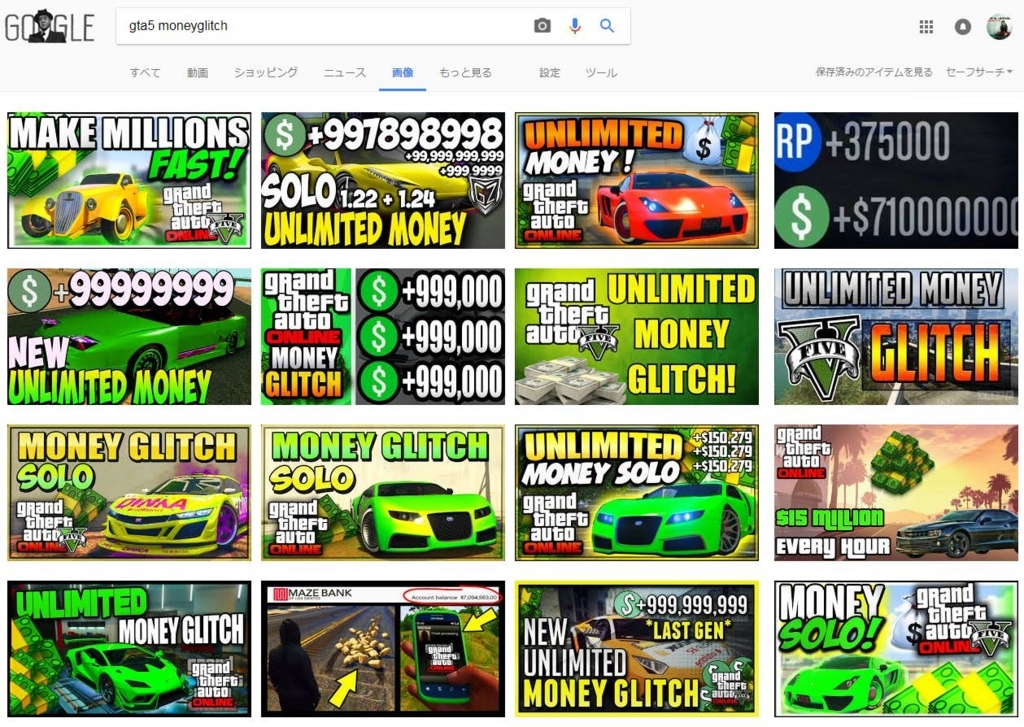The width and height of the screenshot is (1024, 727).
Task: View 保存済みのアイテムを見る link
Action: (x=874, y=72)
